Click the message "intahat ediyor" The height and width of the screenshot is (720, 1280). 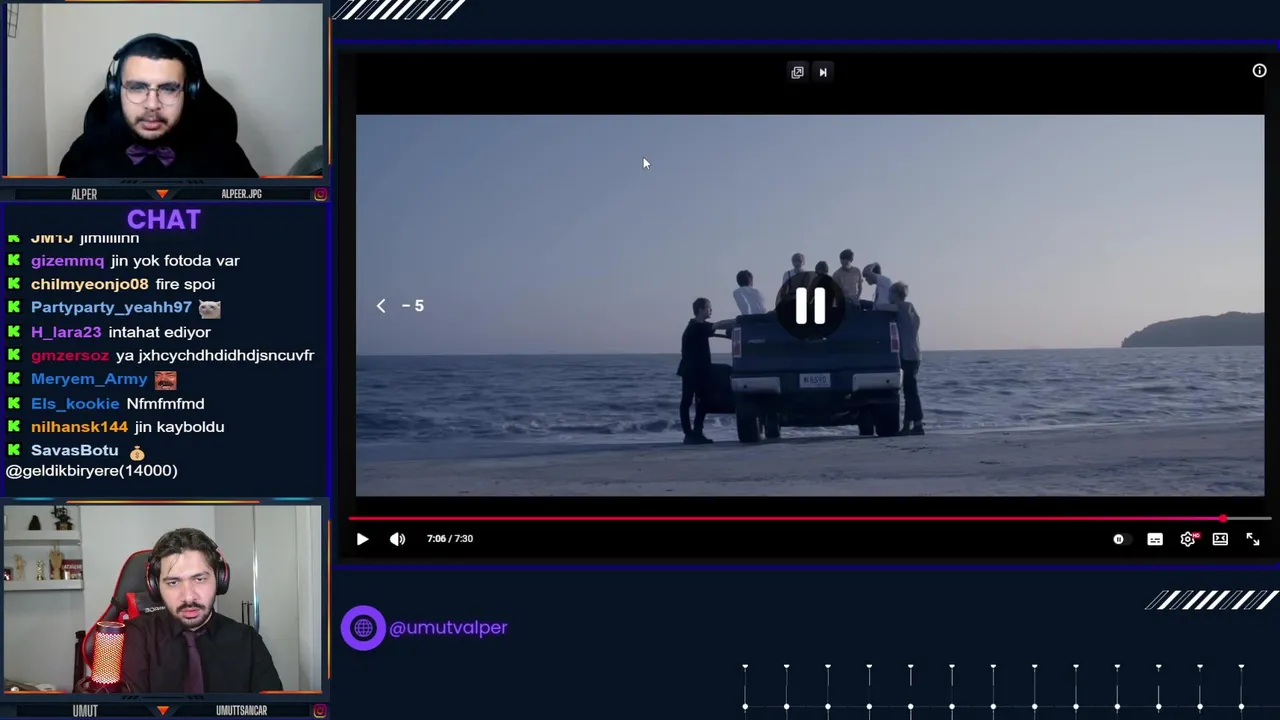pyautogui.click(x=159, y=332)
